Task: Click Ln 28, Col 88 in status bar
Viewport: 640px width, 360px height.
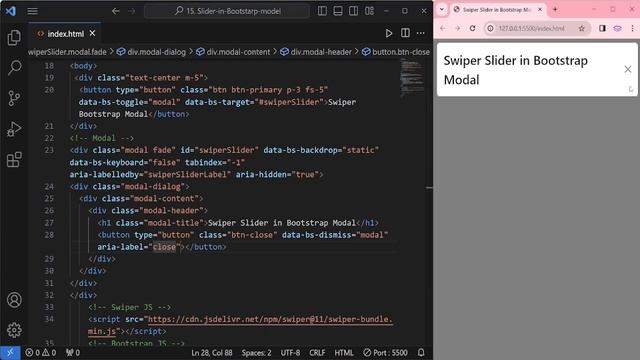Action: (x=212, y=353)
